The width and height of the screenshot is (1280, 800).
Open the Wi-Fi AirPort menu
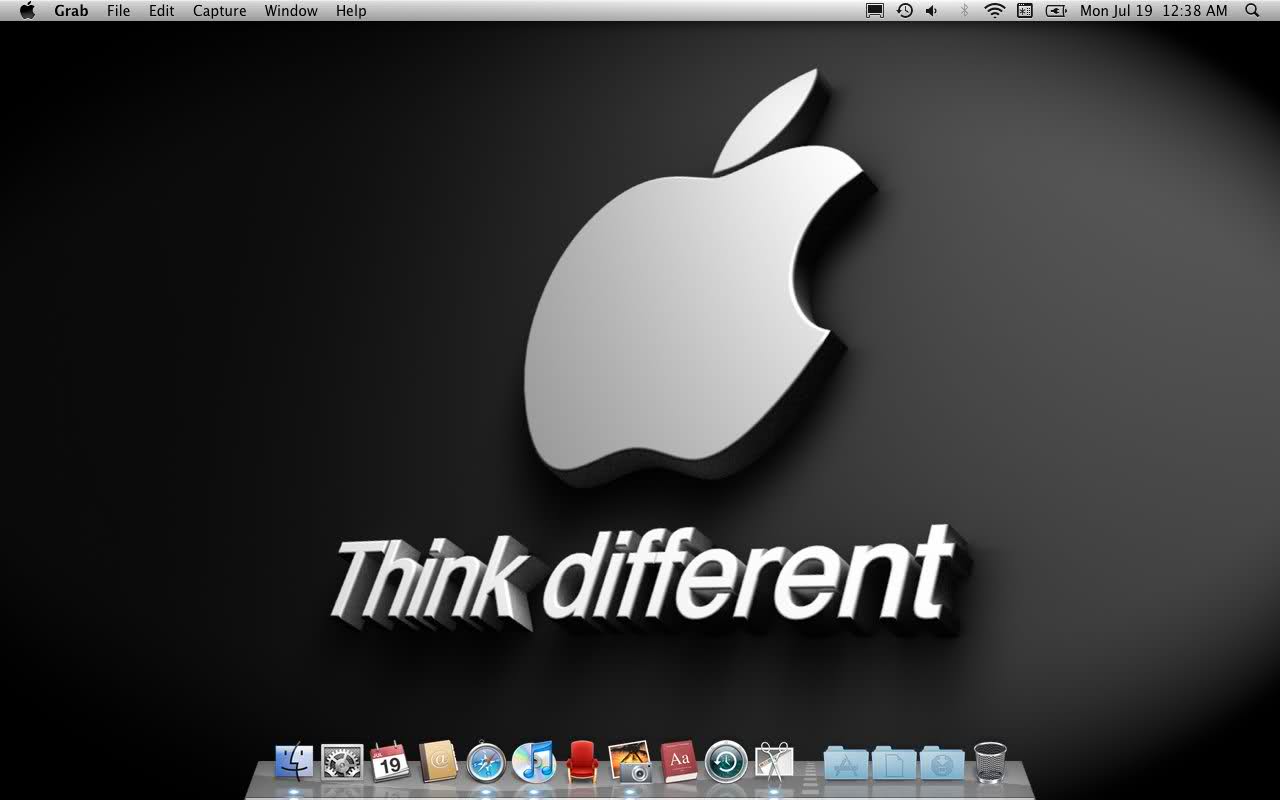tap(994, 11)
